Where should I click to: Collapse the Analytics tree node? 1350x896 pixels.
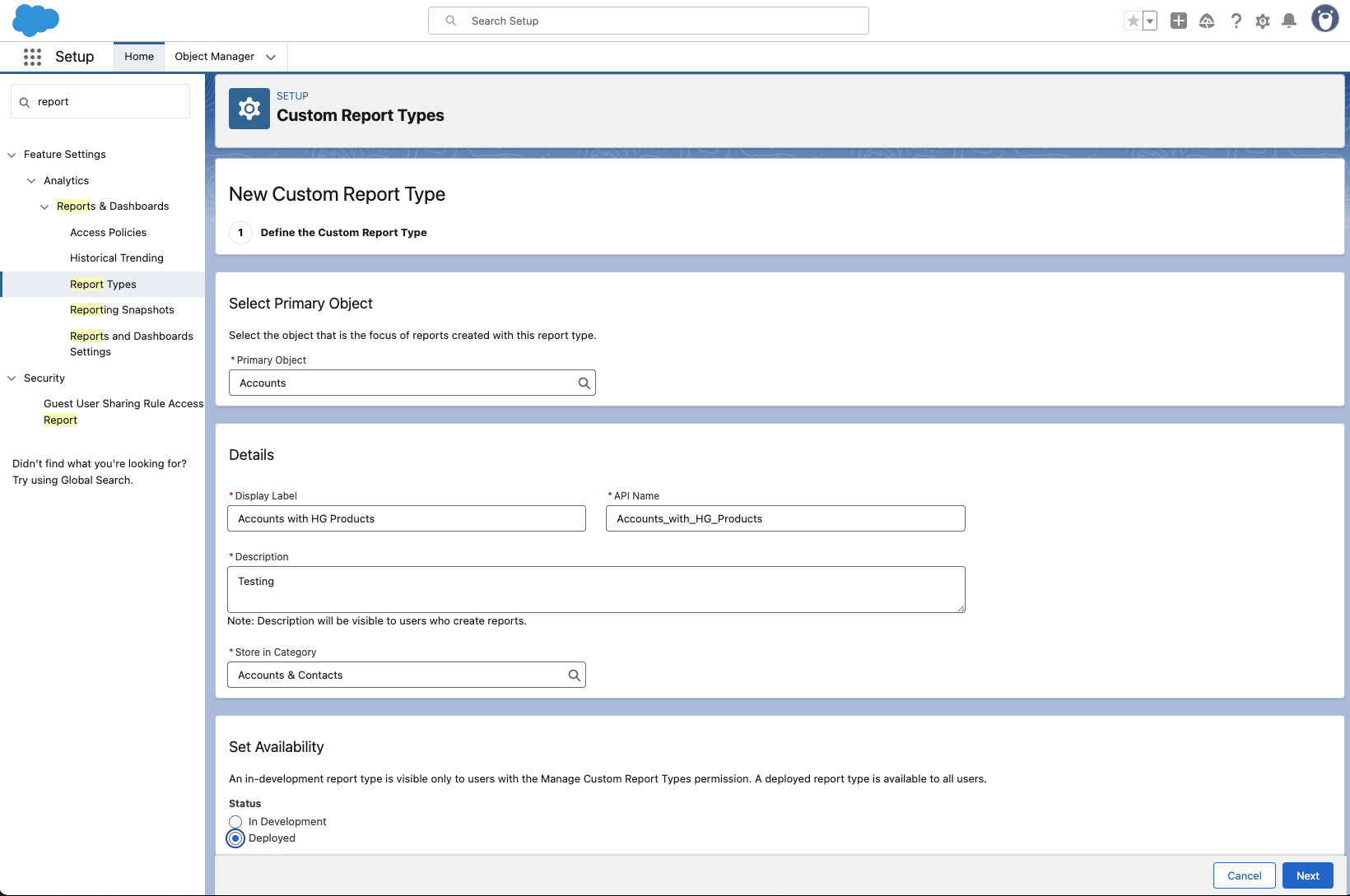tap(31, 181)
